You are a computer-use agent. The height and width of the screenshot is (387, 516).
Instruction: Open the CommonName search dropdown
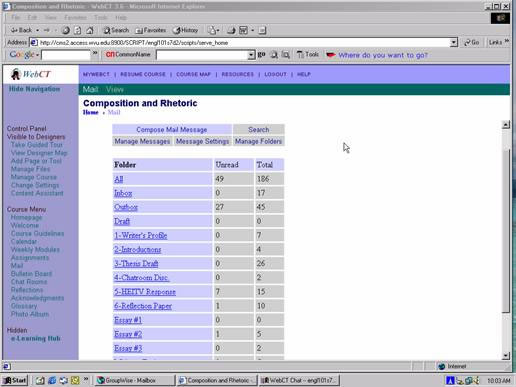coord(252,55)
